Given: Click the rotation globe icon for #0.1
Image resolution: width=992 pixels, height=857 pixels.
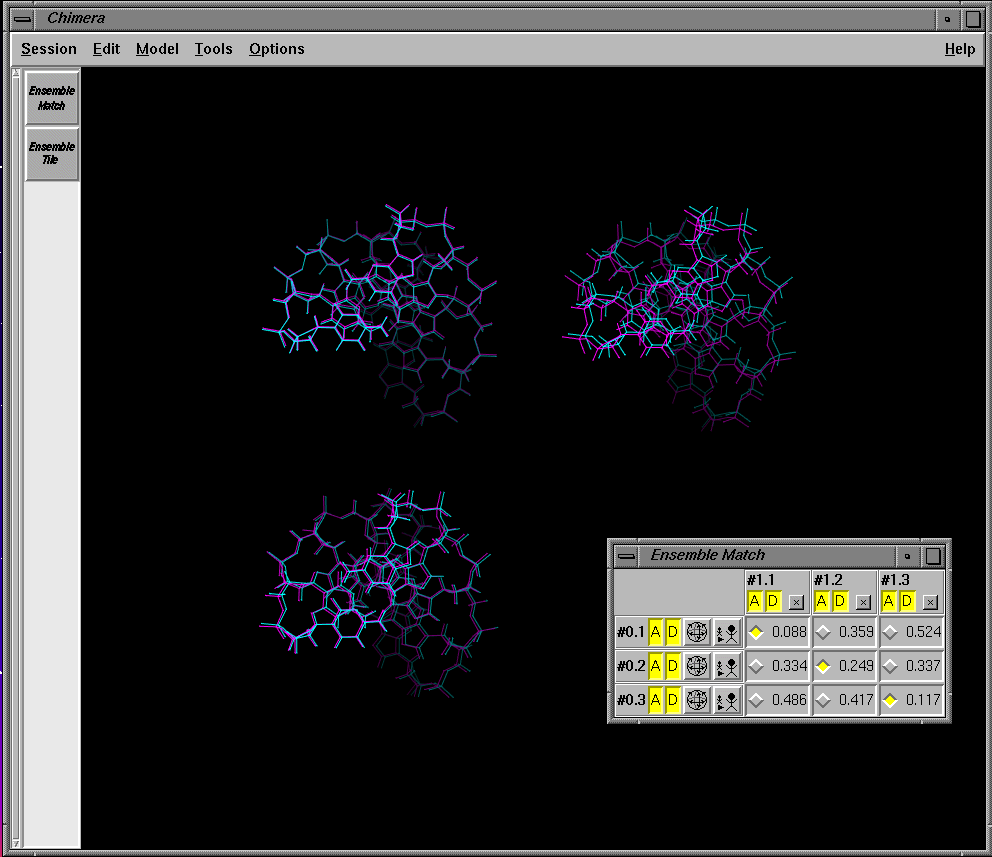Looking at the screenshot, I should click(x=697, y=632).
